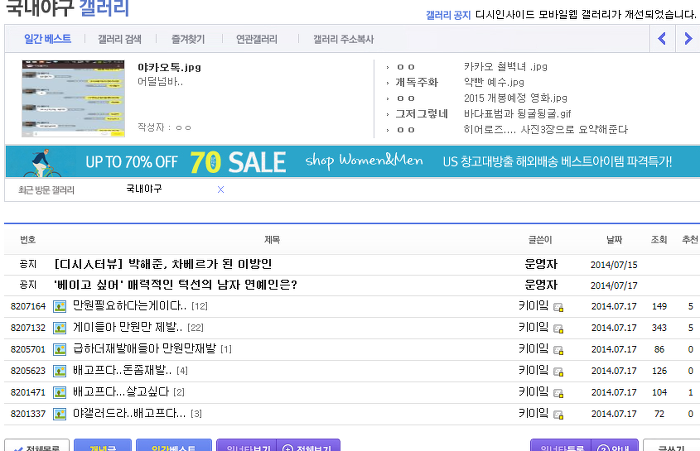Open the post 야갤러드라..배고프다...
The image size is (700, 451).
(129, 413)
